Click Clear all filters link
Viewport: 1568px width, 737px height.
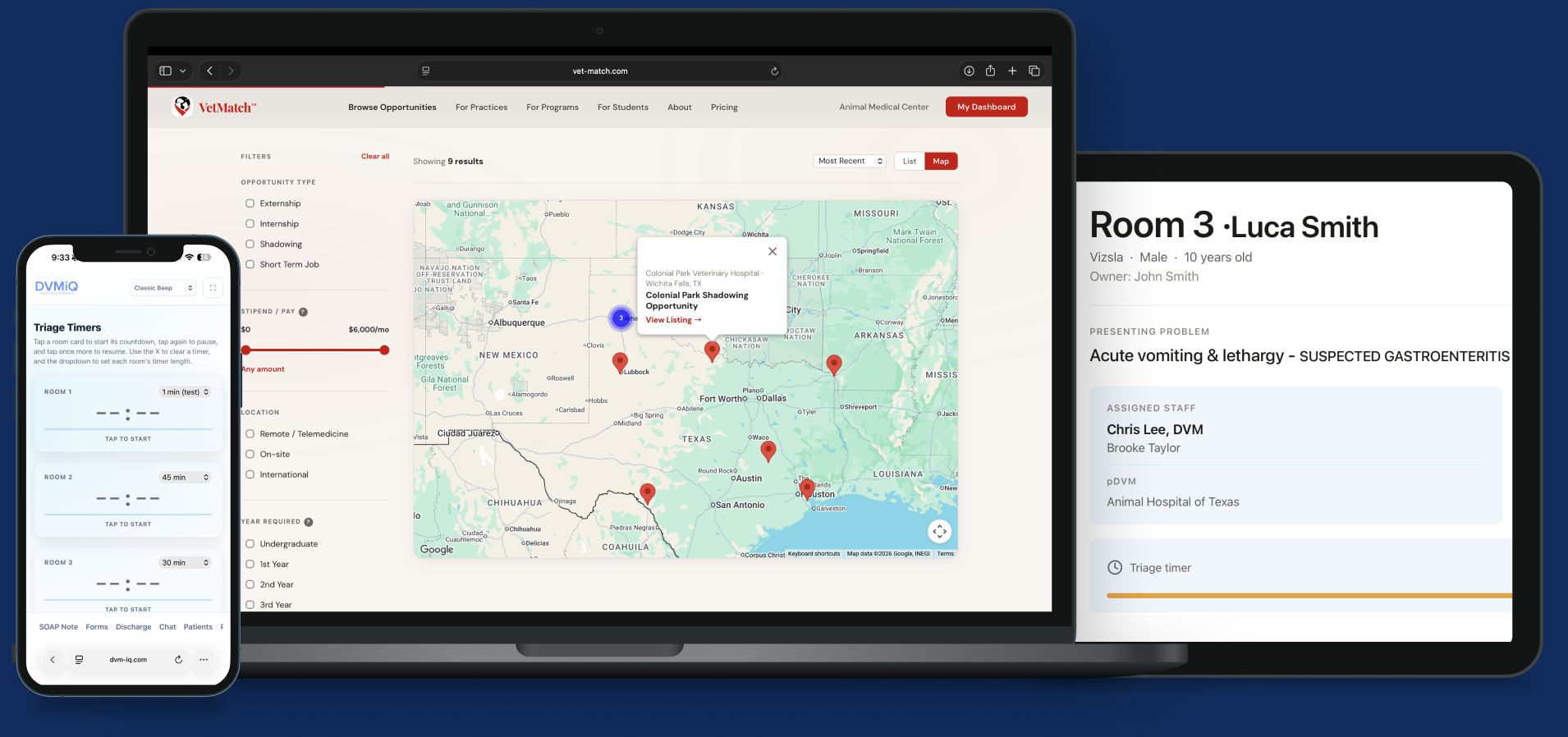pyautogui.click(x=375, y=156)
